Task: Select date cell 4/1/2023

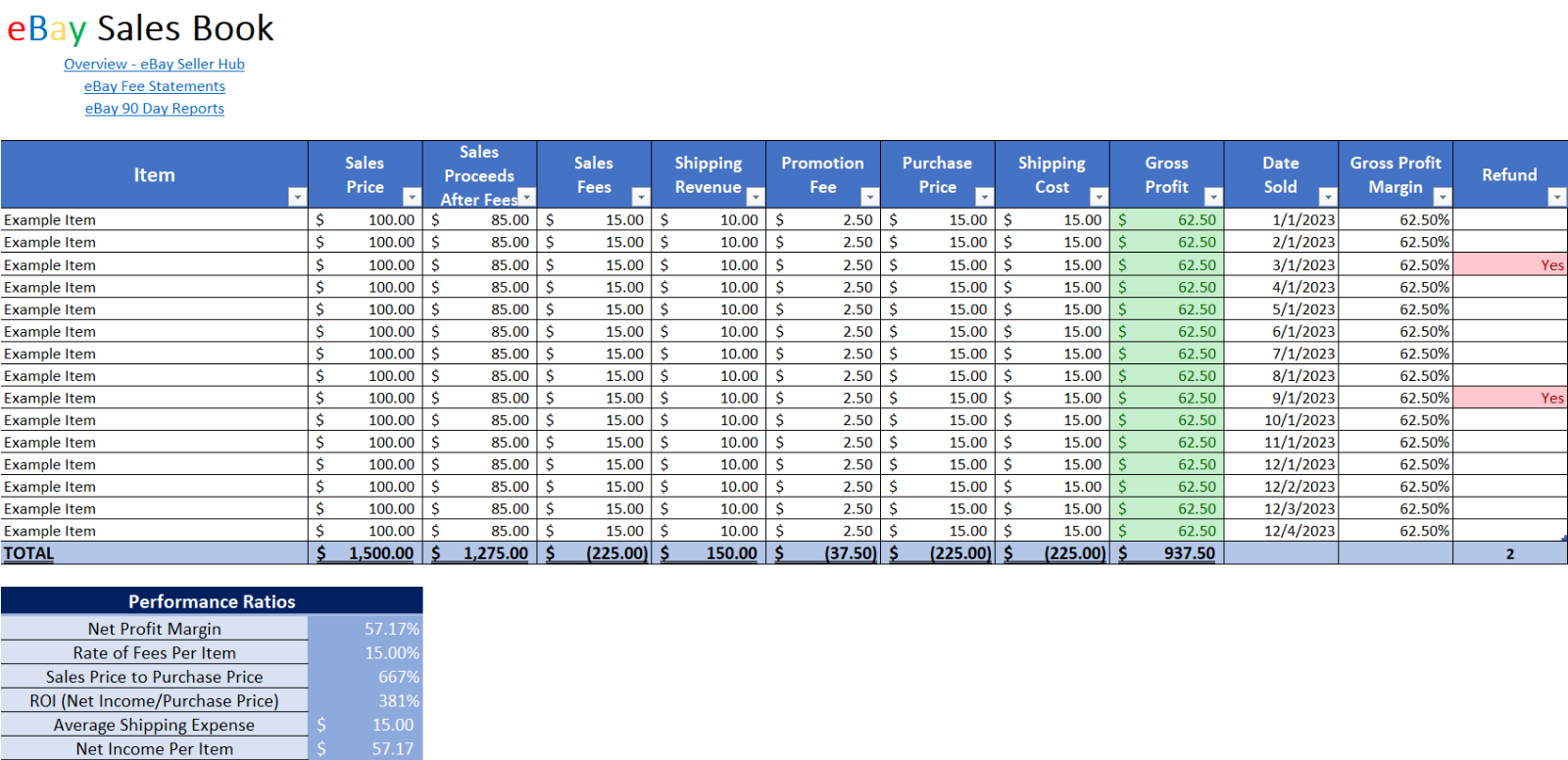Action: (x=1281, y=287)
